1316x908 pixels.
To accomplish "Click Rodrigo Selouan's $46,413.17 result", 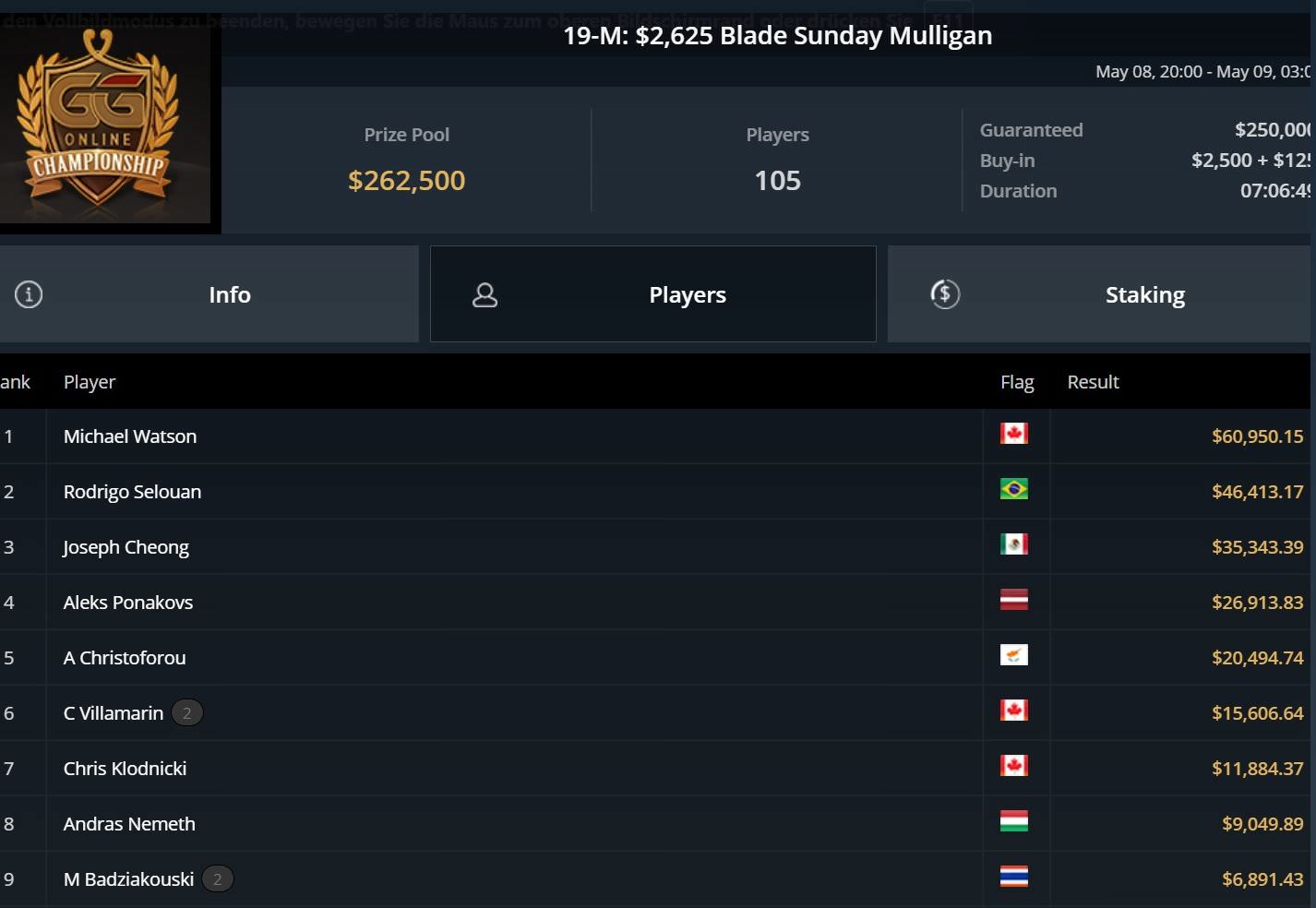I will click(1257, 492).
